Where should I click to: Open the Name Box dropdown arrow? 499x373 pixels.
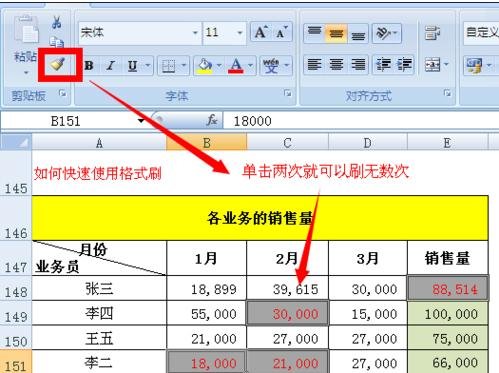(x=141, y=121)
